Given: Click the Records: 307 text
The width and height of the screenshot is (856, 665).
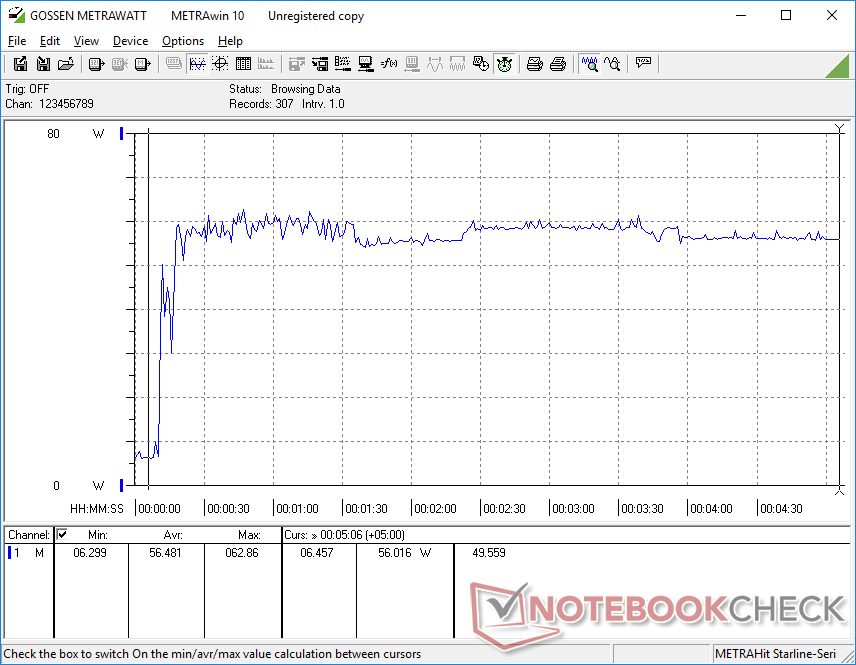Looking at the screenshot, I should (x=261, y=104).
